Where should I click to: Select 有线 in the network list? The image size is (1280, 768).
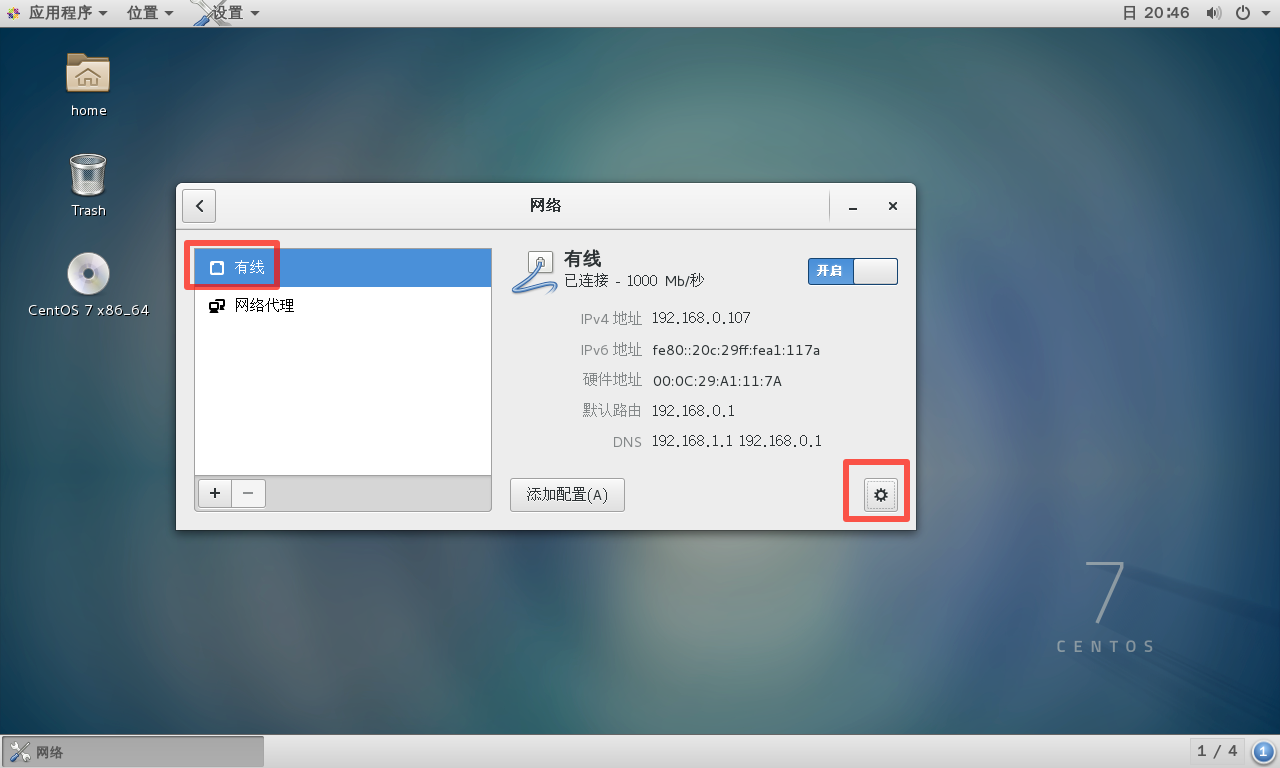click(343, 268)
